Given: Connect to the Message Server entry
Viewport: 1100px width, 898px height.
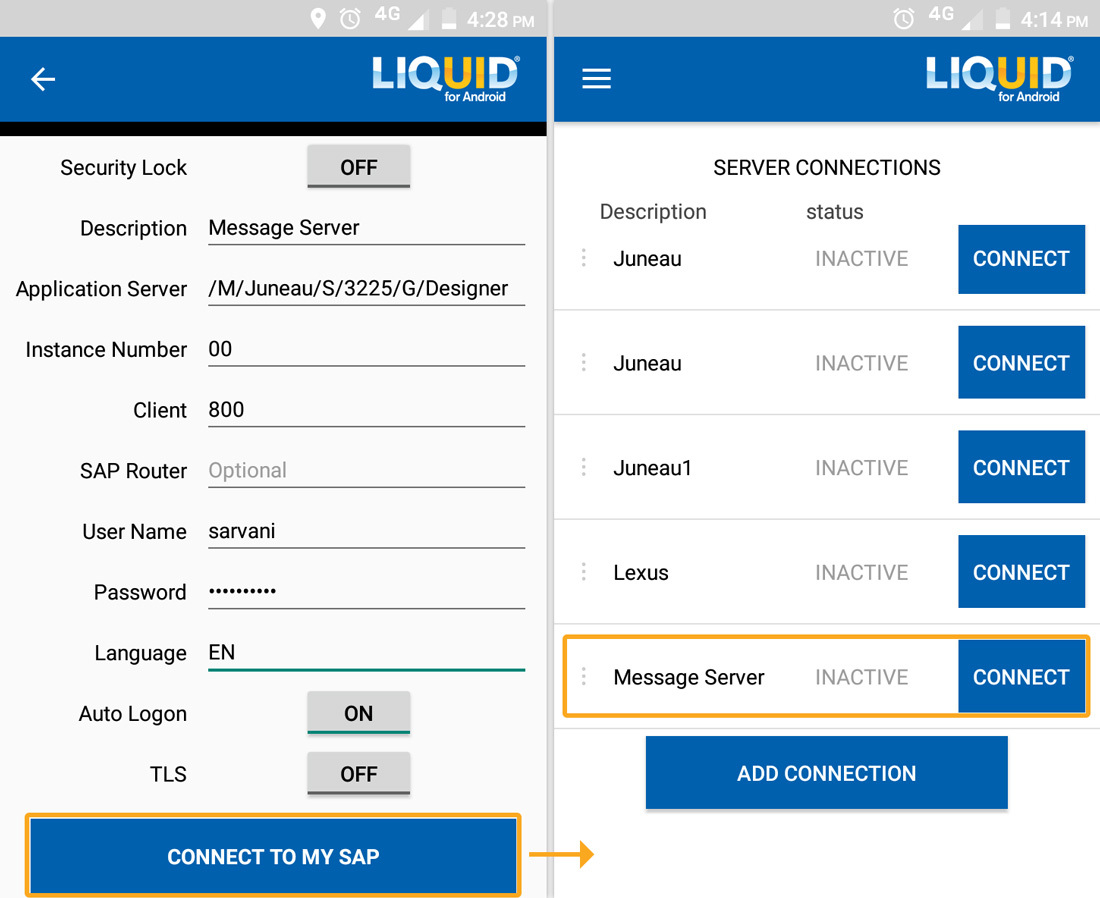Looking at the screenshot, I should tap(1021, 677).
